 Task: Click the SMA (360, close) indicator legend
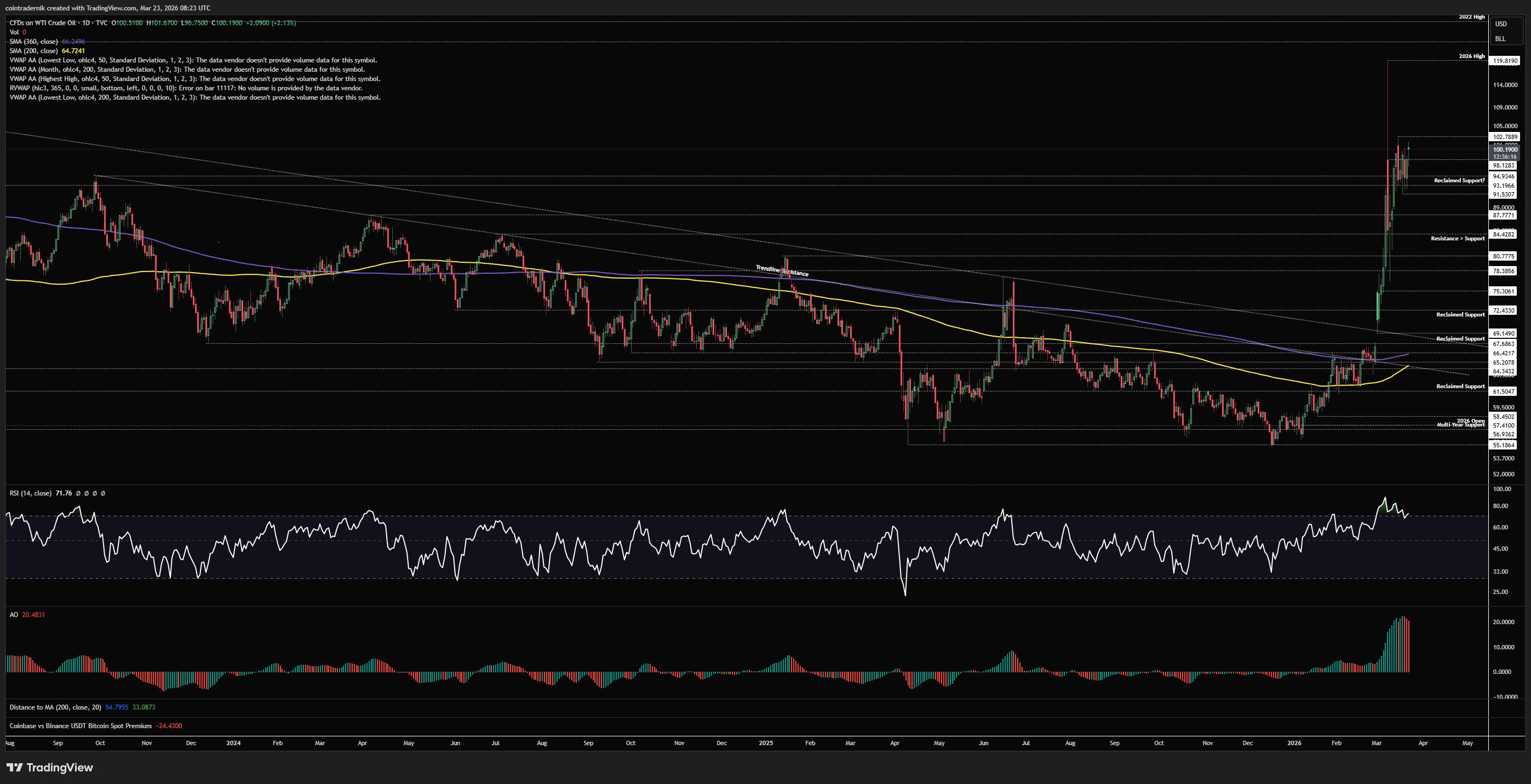click(34, 42)
